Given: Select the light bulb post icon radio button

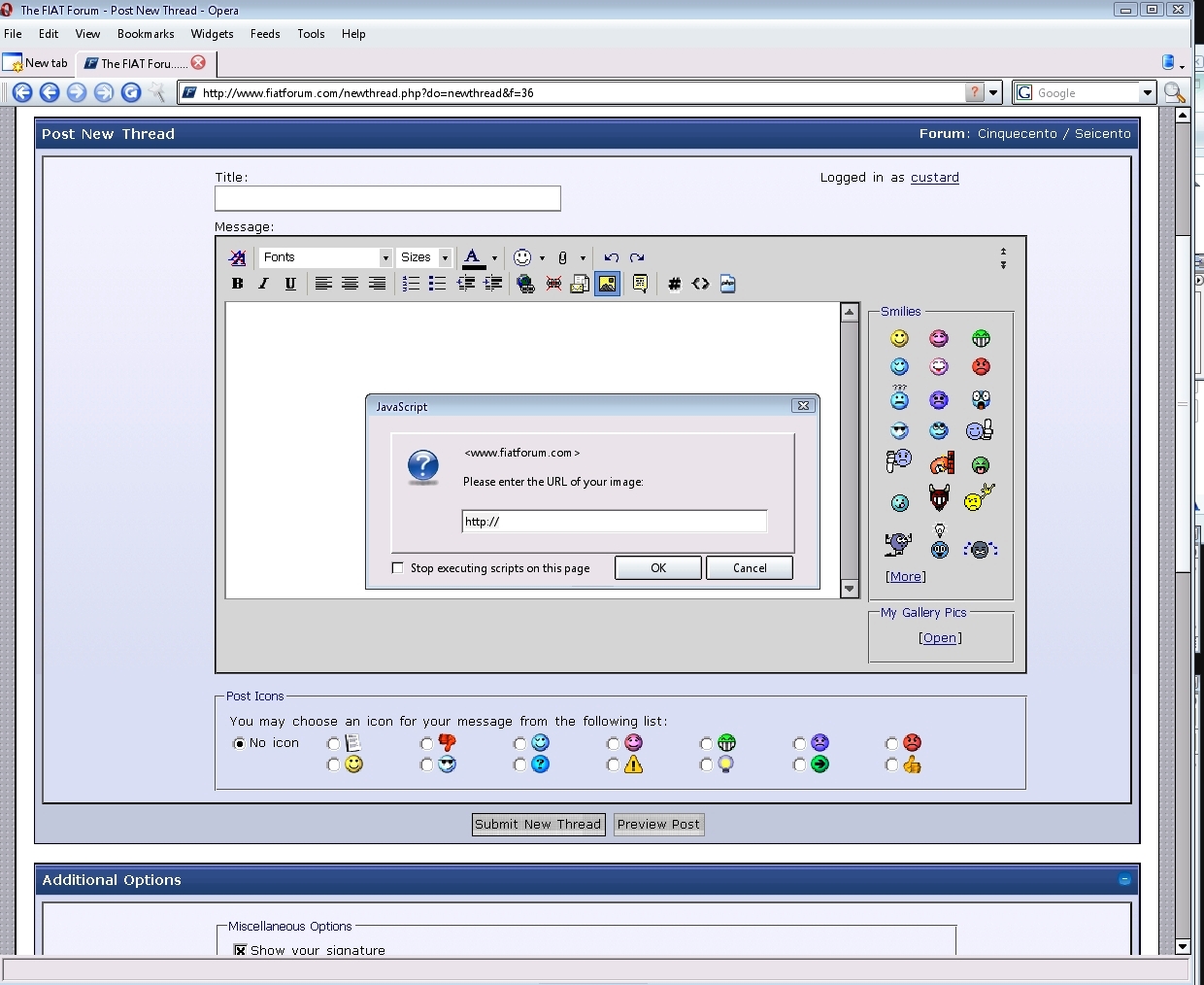Looking at the screenshot, I should point(706,764).
